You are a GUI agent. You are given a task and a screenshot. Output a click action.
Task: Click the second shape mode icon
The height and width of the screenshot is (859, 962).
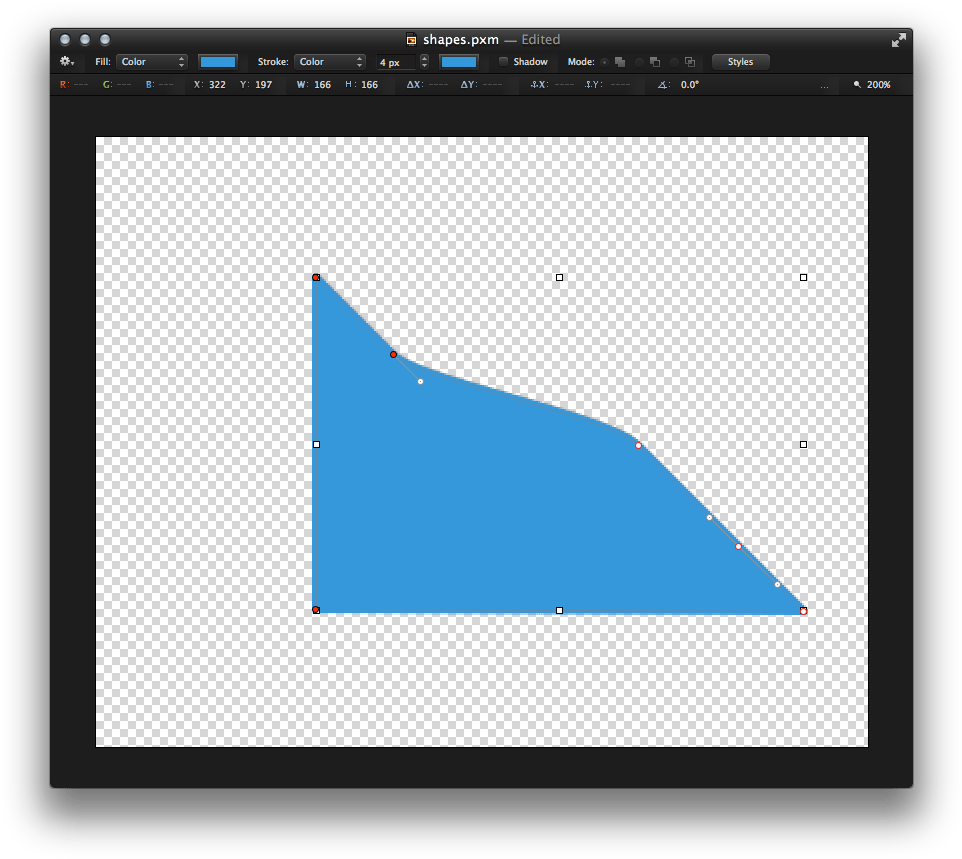pyautogui.click(x=655, y=62)
